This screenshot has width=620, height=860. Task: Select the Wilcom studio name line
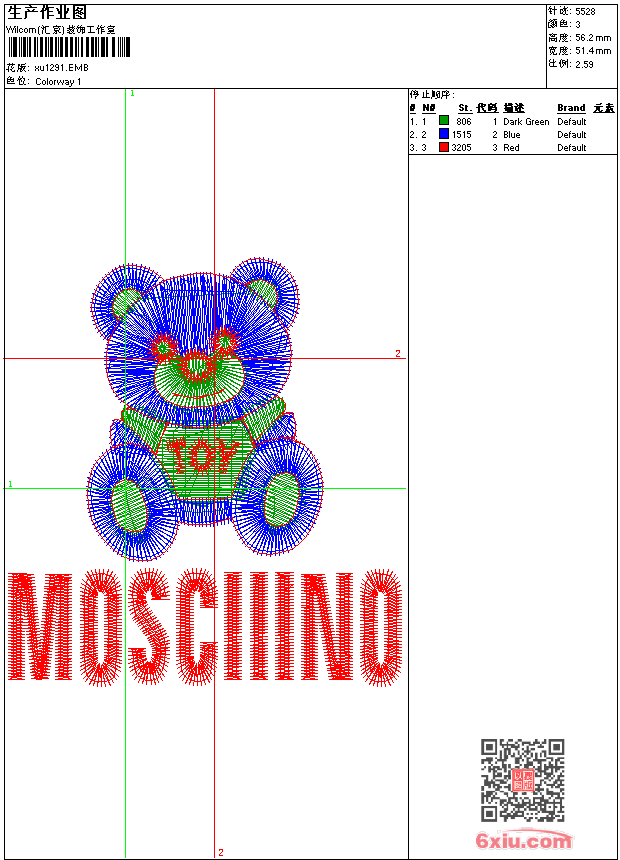point(61,30)
